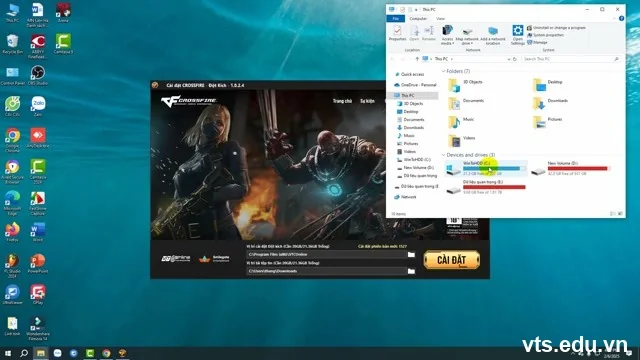Viewport: 640px width, 360px height.
Task: Edit the C:\Program Files install path field
Action: point(326,255)
